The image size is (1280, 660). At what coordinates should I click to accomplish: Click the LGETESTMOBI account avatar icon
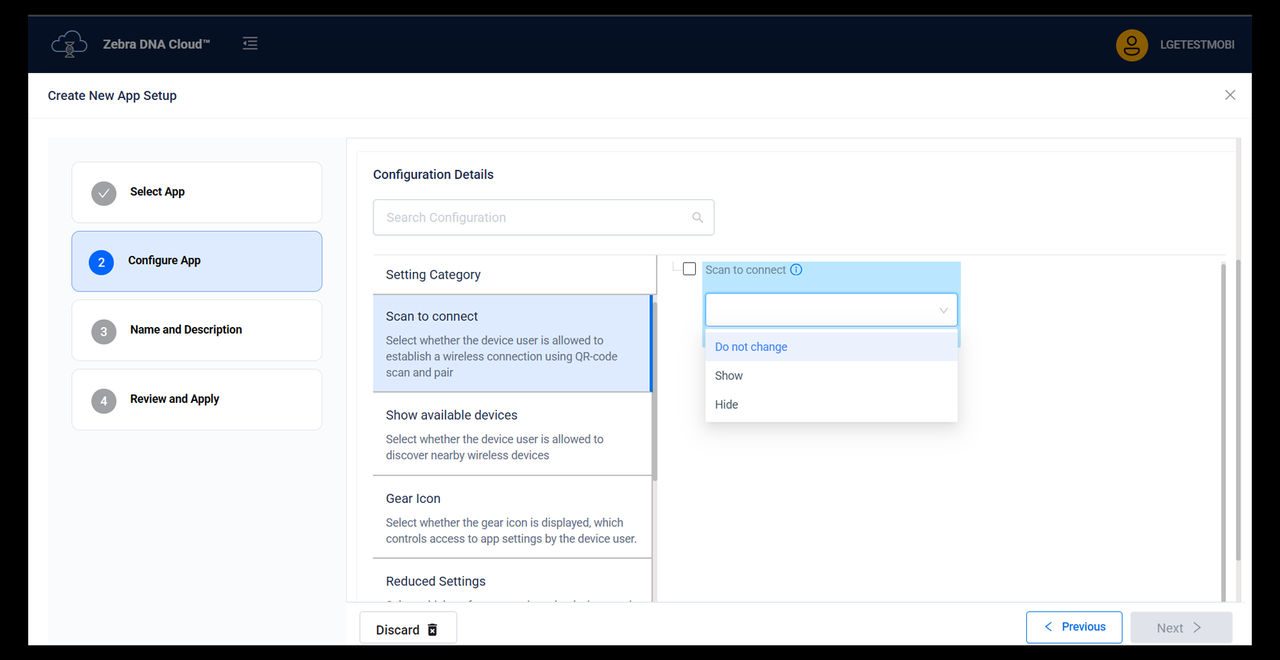tap(1131, 44)
